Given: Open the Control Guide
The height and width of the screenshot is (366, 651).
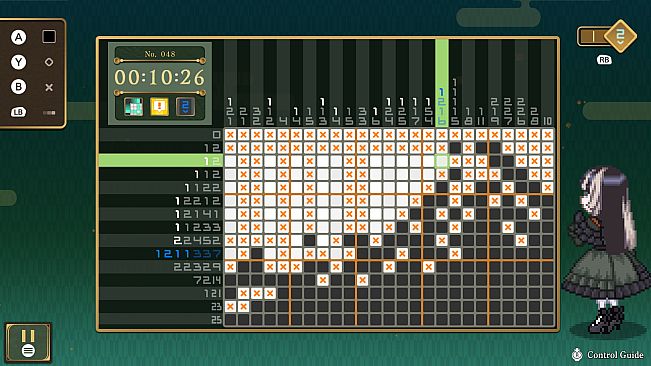Looking at the screenshot, I should tap(608, 355).
